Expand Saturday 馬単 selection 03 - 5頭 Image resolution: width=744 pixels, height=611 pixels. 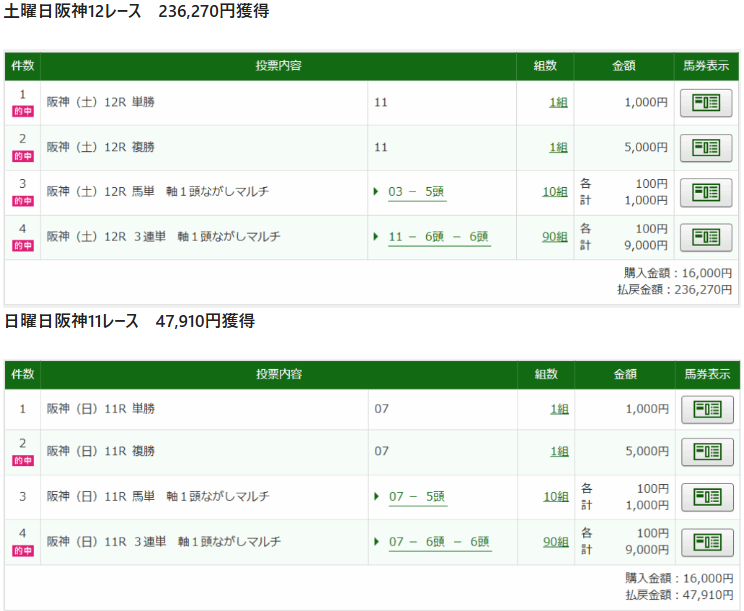click(x=416, y=192)
